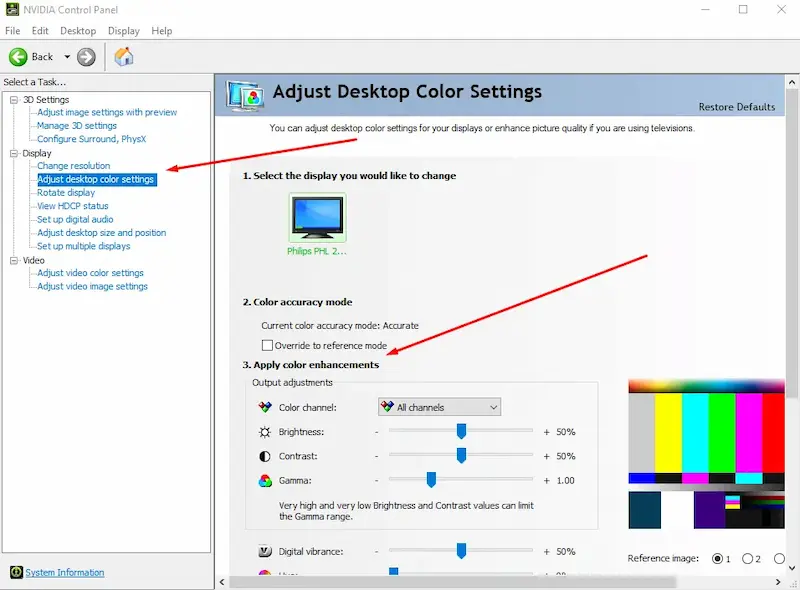
Task: Select Reference image option 2
Action: pyautogui.click(x=746, y=558)
